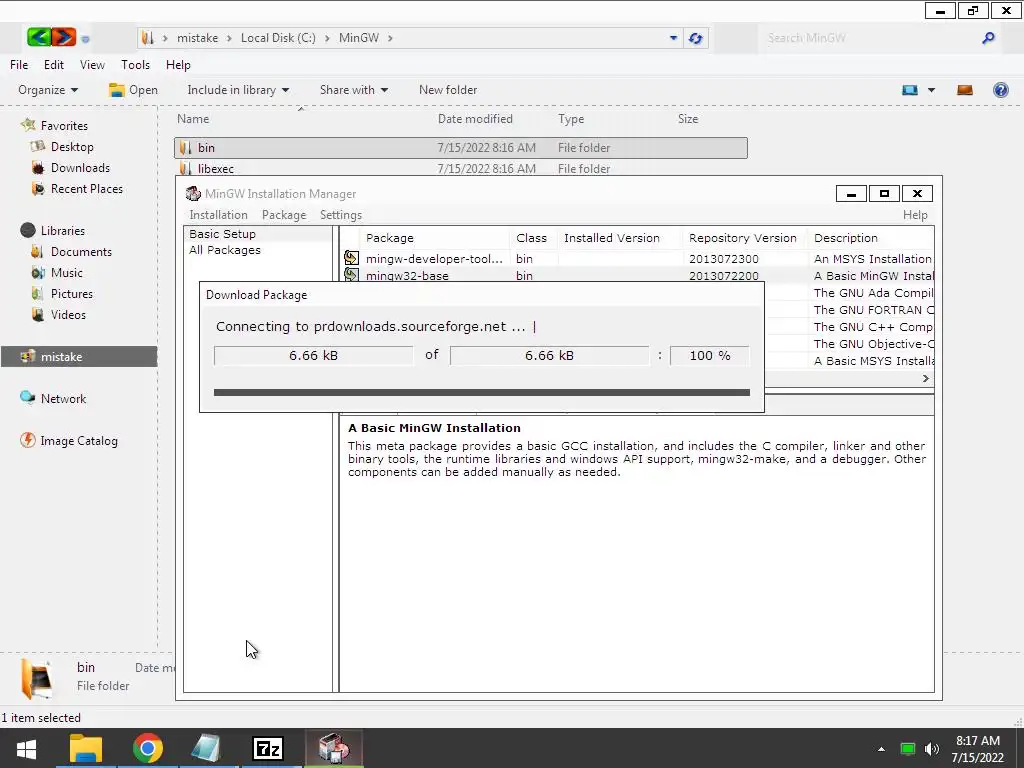Show hidden tray icons arrow
Image resolution: width=1024 pixels, height=768 pixels.
pyautogui.click(x=881, y=749)
